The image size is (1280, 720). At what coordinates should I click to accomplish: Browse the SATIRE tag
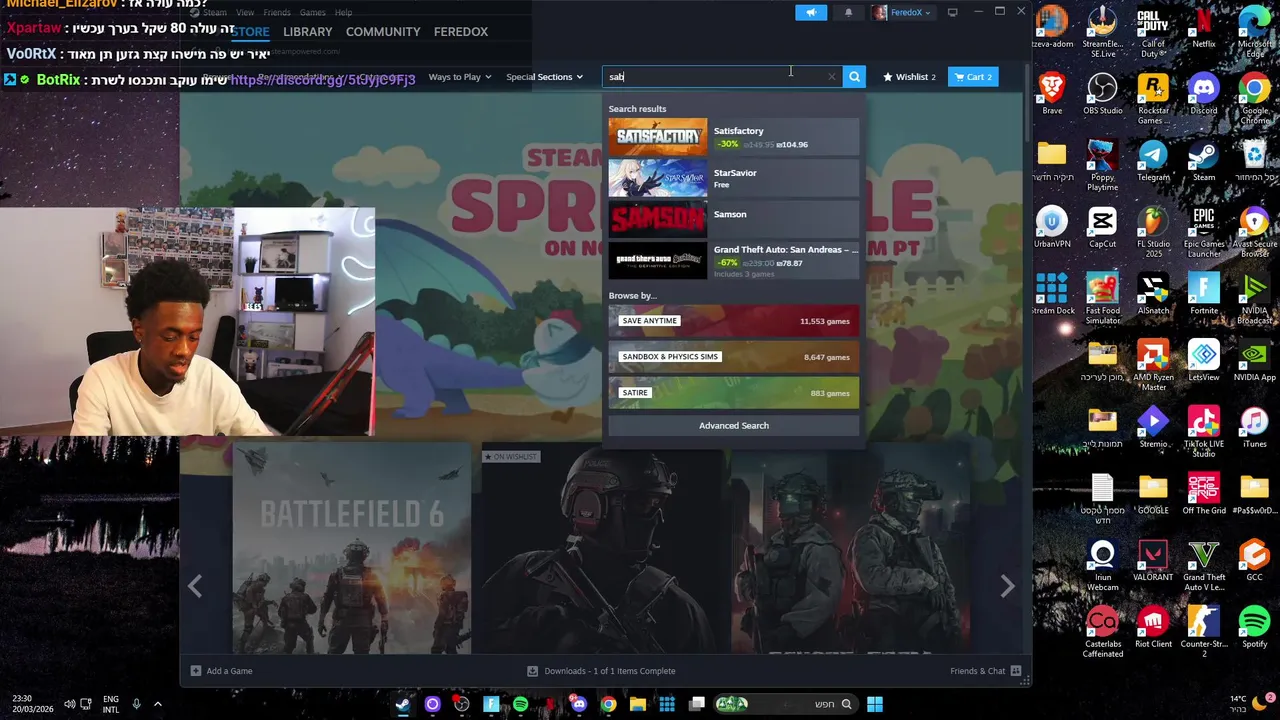click(x=733, y=393)
